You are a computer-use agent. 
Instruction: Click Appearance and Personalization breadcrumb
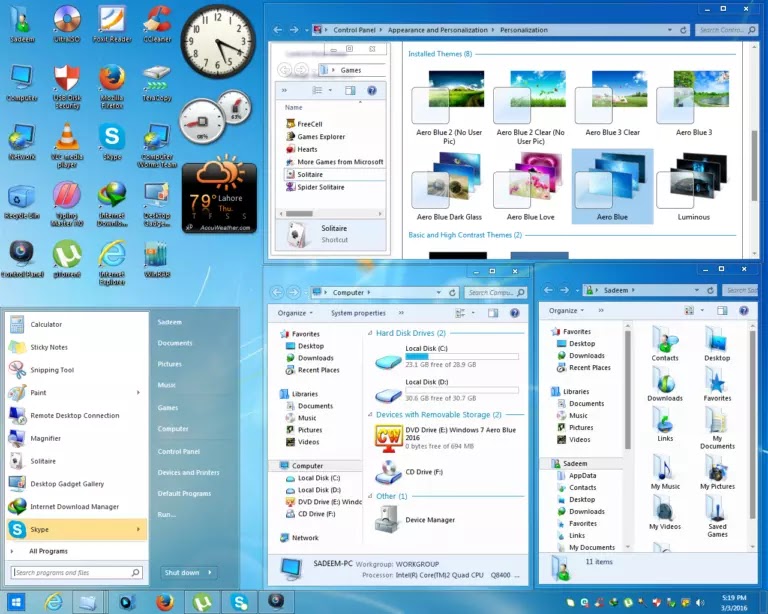437,30
